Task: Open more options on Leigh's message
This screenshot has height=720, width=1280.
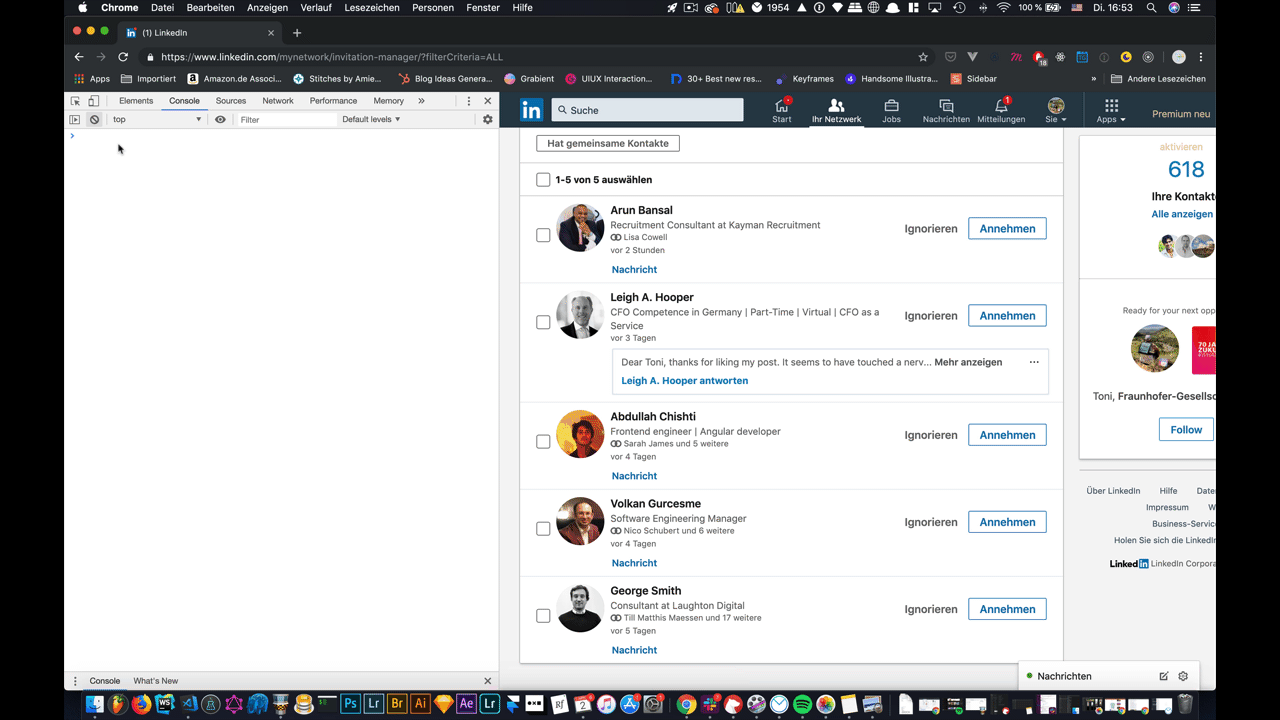Action: coord(1034,362)
